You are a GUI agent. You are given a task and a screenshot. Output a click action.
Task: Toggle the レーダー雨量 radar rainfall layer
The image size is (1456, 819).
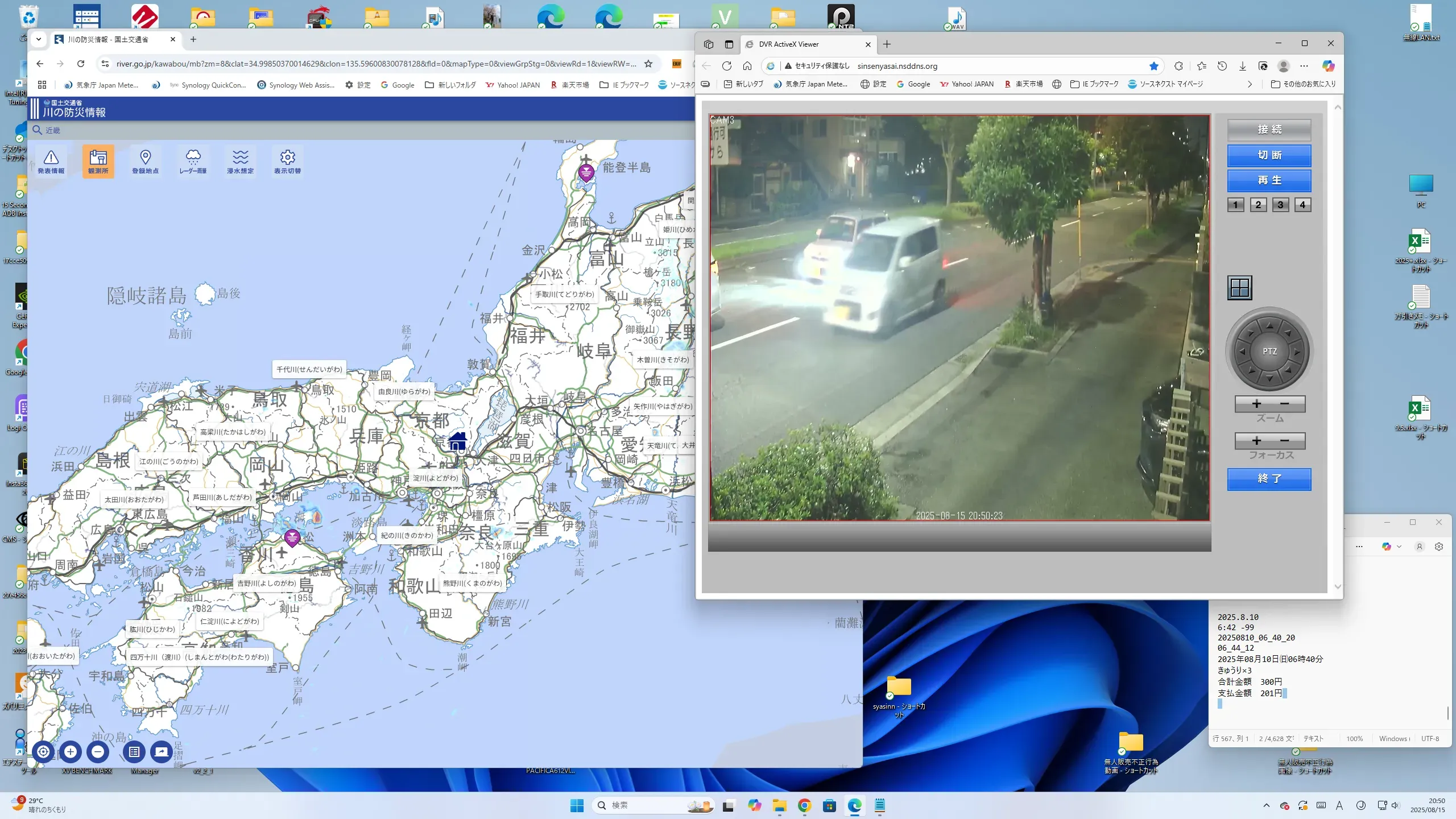click(x=193, y=162)
